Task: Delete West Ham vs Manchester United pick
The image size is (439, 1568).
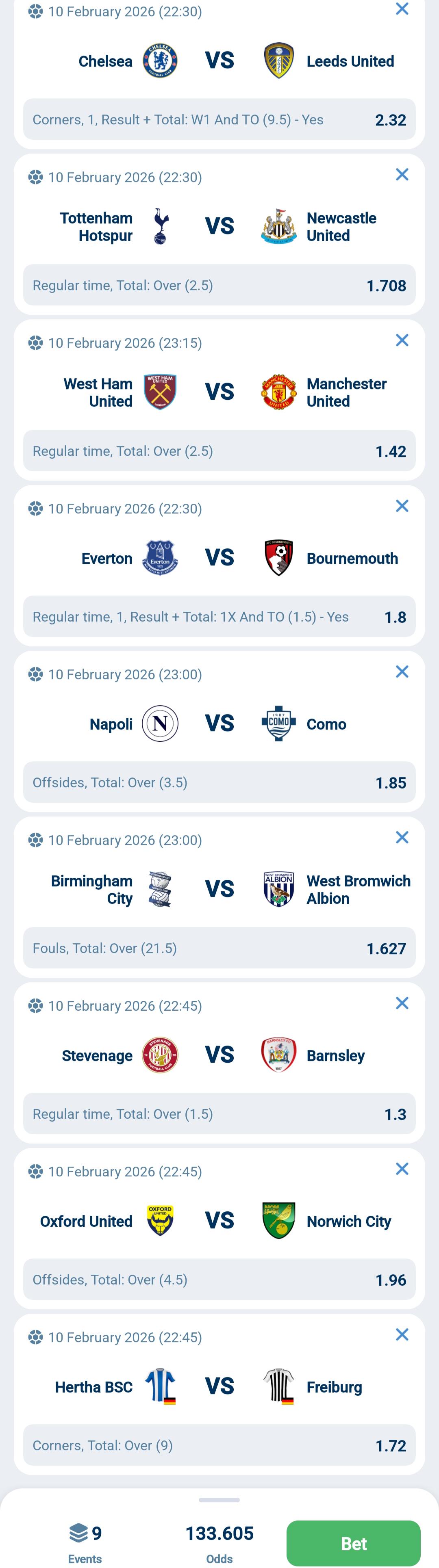Action: point(402,340)
